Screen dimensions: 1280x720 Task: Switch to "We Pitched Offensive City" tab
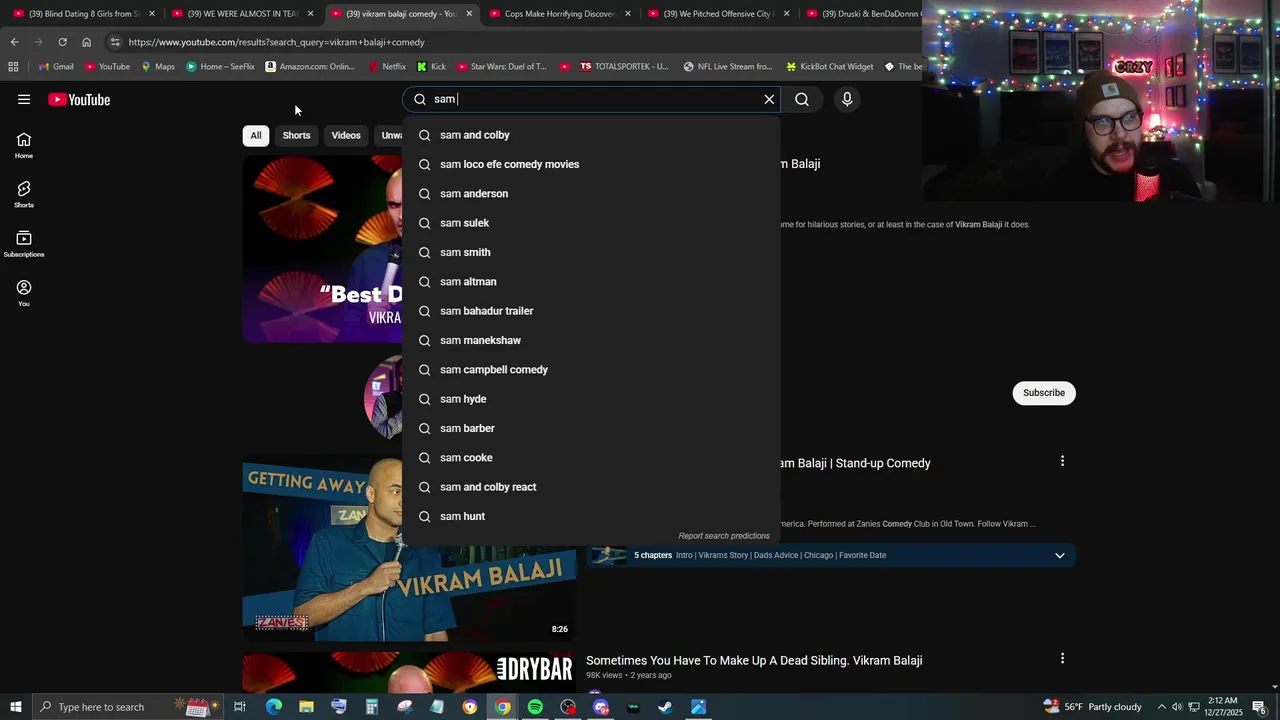coord(719,14)
